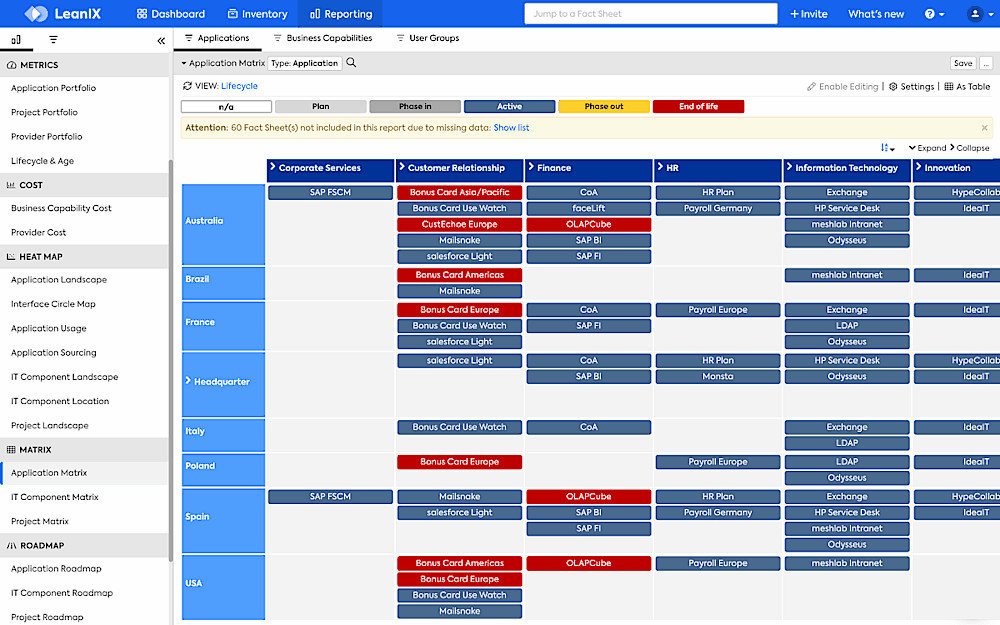Collapse all matrix rows
The height and width of the screenshot is (625, 1000).
click(x=969, y=147)
